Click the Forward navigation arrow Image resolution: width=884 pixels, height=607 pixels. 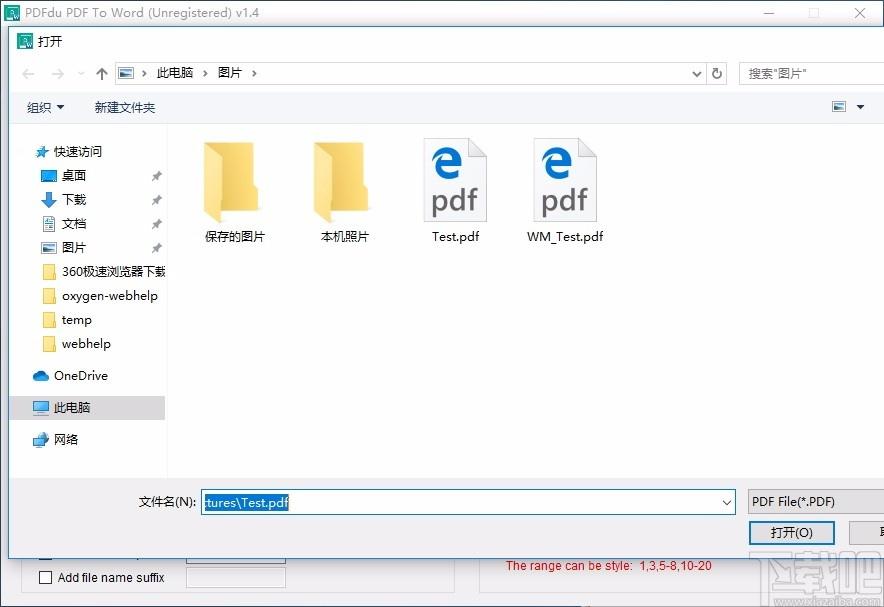tap(58, 74)
